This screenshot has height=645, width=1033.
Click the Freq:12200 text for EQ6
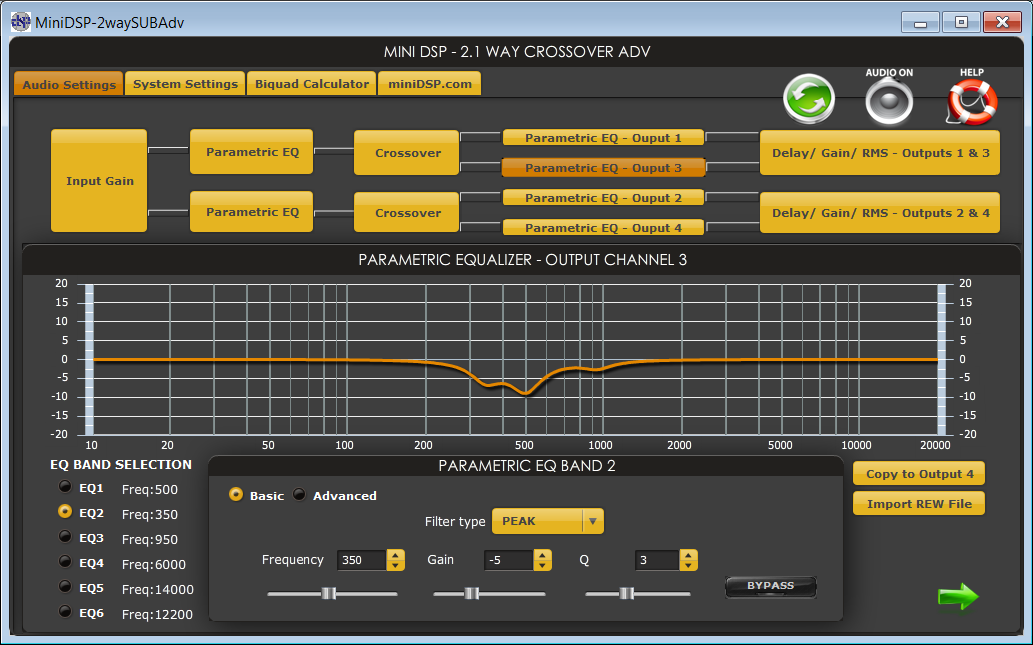tap(157, 615)
